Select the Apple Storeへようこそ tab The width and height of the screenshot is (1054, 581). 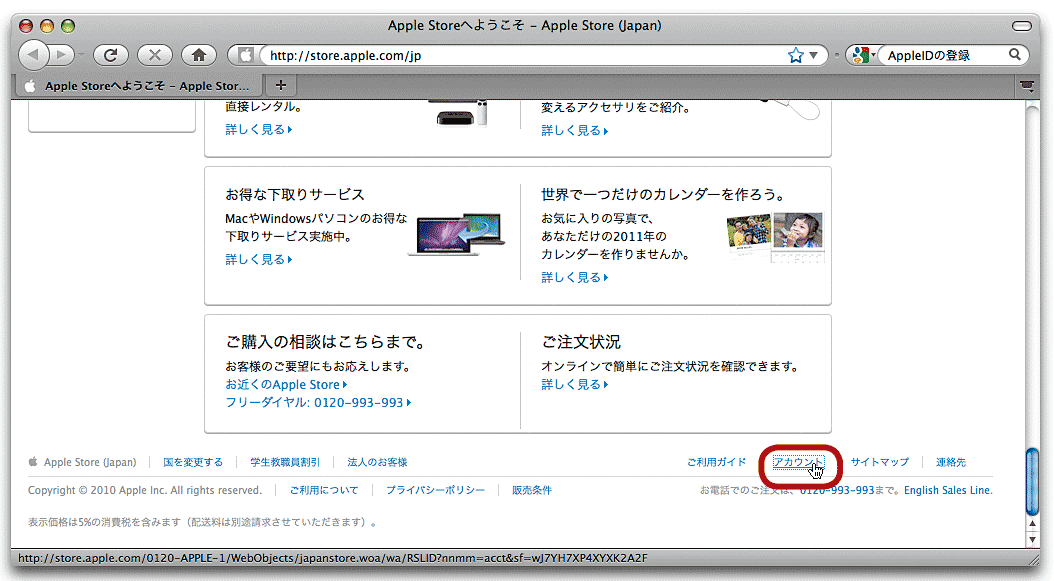pos(138,85)
